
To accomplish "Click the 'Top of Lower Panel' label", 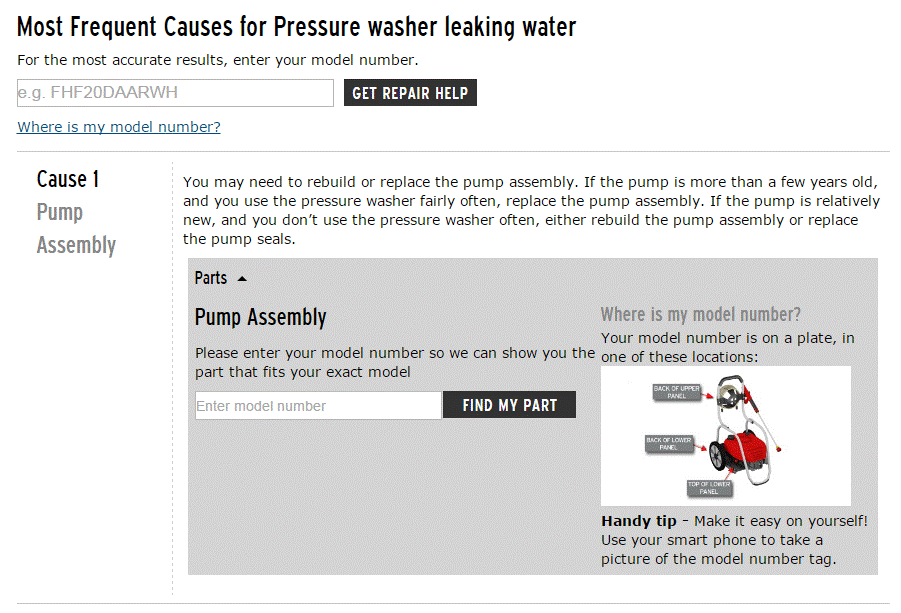I will click(x=709, y=488).
